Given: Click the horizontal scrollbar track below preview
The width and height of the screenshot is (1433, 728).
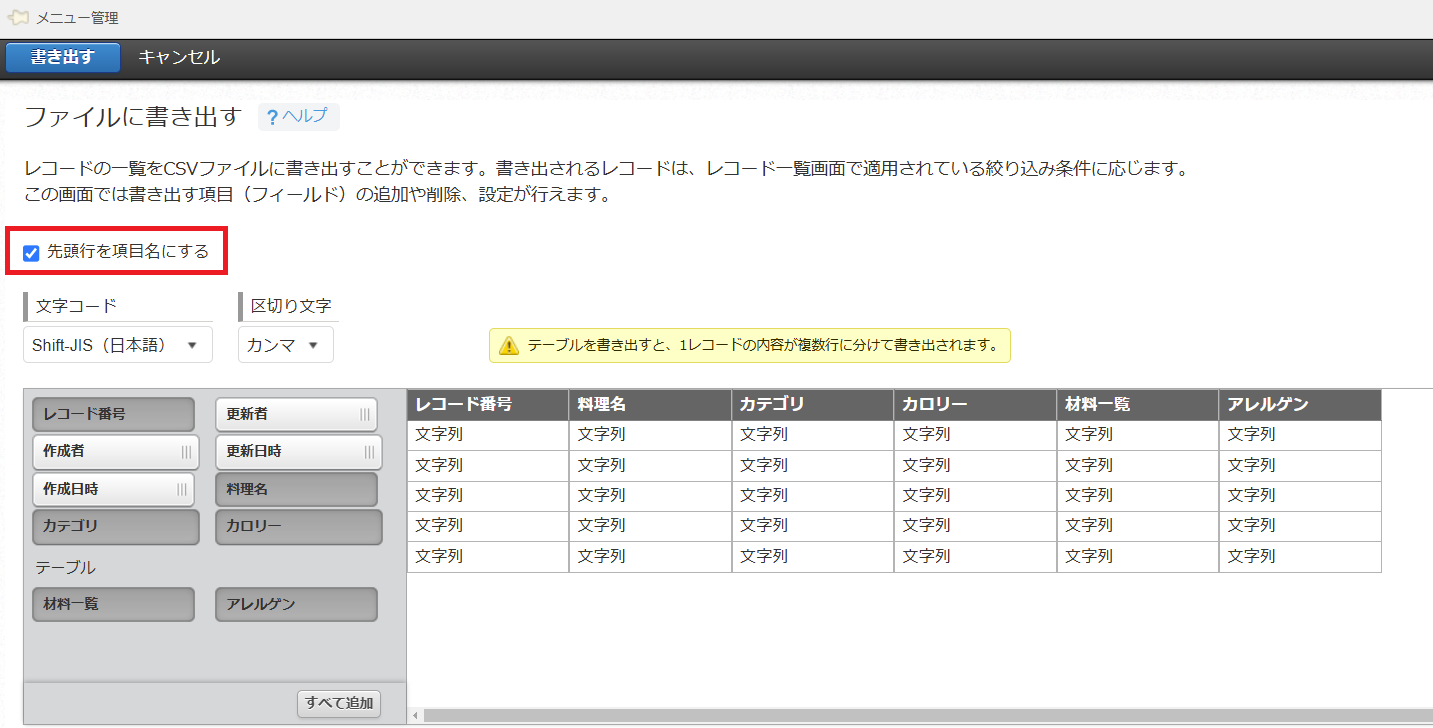Looking at the screenshot, I should [x=927, y=716].
